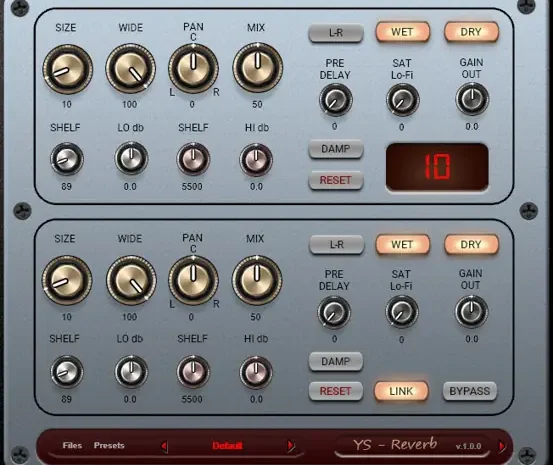Click the upper GAIN OUT value 0.0
The image size is (553, 465).
(472, 127)
